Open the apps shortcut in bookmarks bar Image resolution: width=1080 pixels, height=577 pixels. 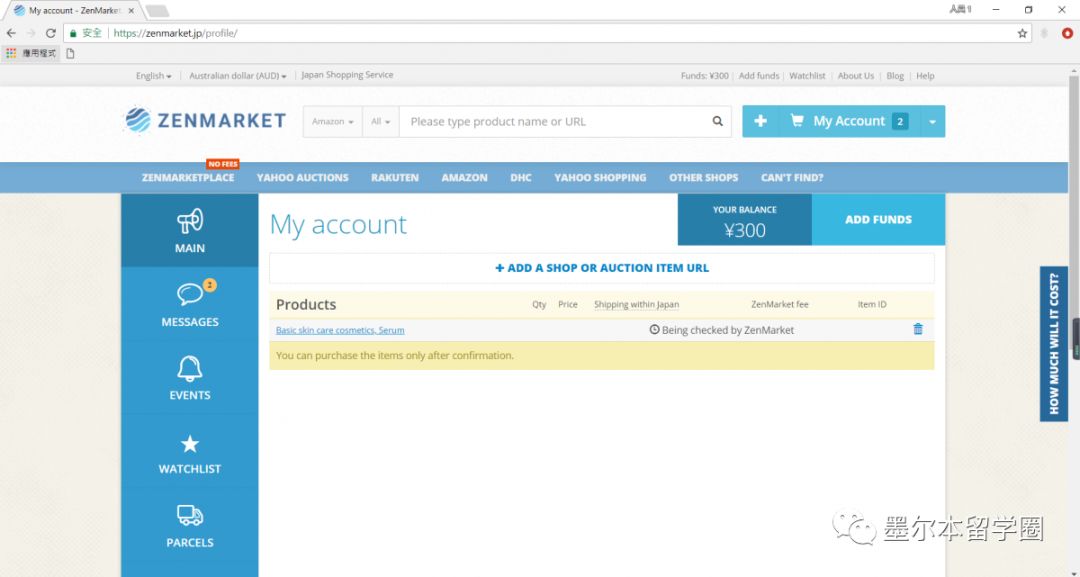click(x=31, y=53)
